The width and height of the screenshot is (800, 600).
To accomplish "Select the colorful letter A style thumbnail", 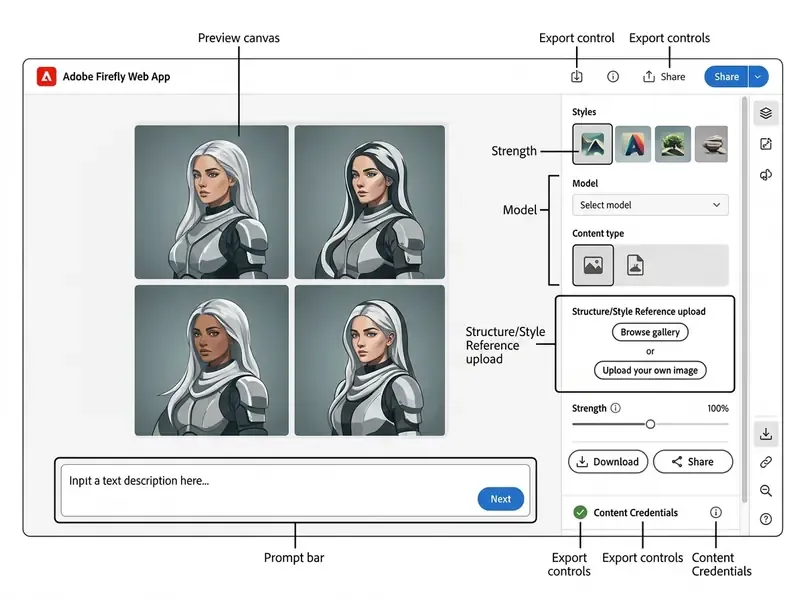I will pos(633,144).
